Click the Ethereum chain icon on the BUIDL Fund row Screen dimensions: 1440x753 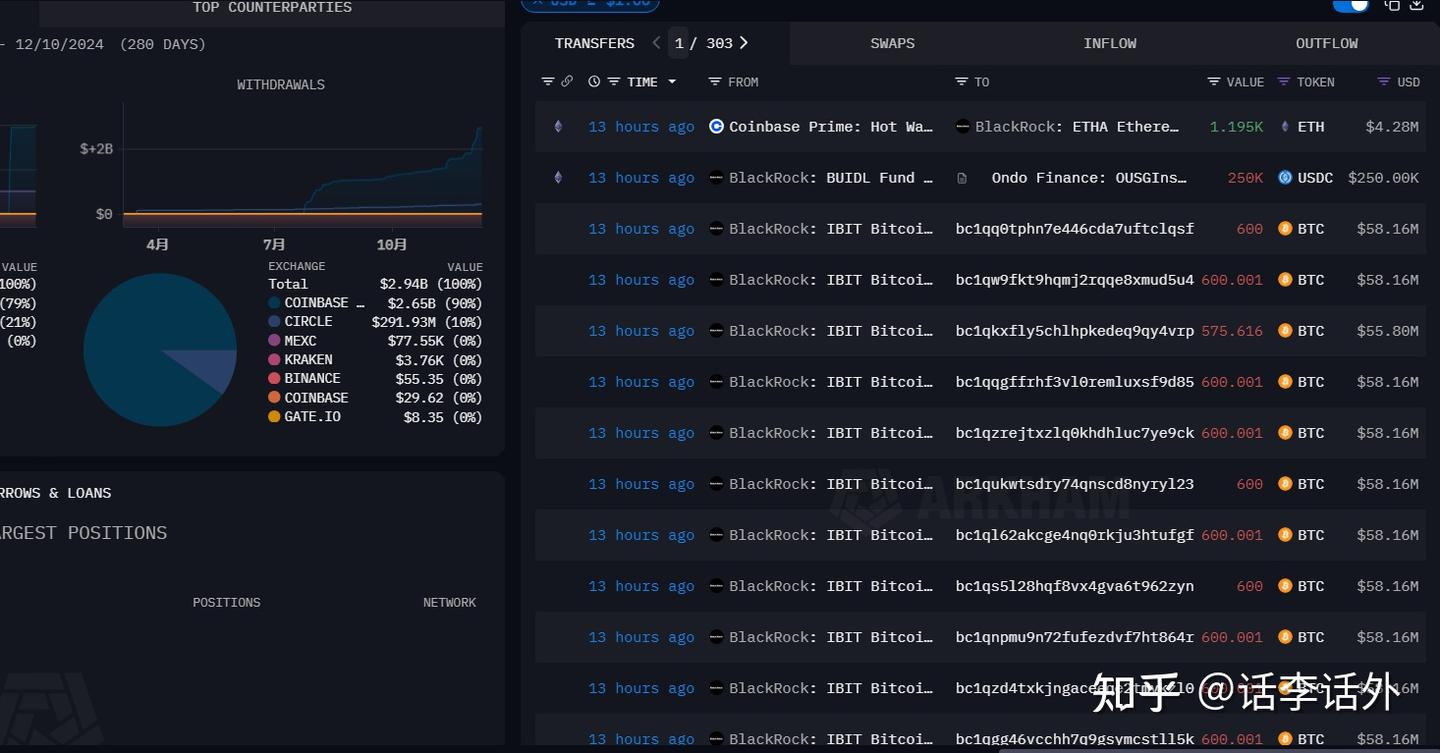pos(558,178)
